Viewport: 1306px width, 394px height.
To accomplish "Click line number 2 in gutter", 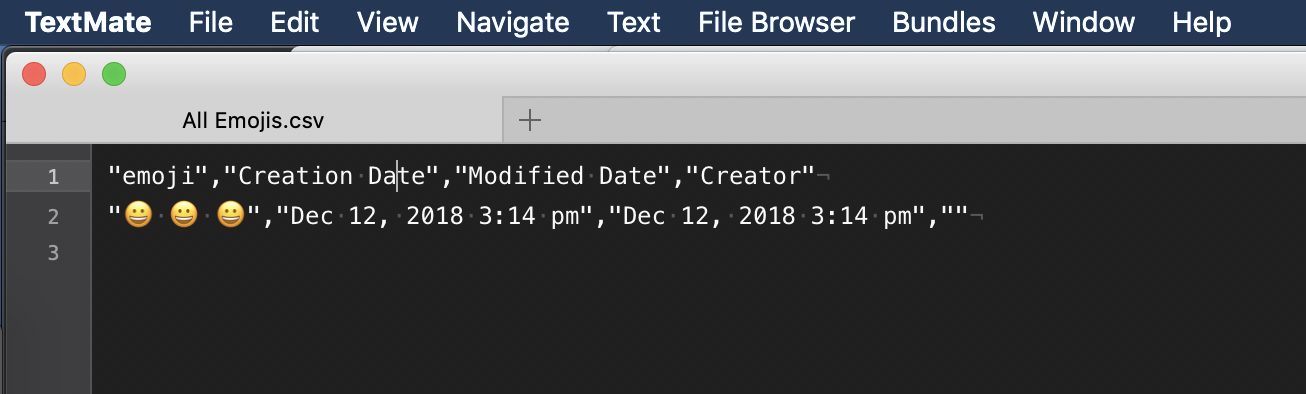I will 53,216.
